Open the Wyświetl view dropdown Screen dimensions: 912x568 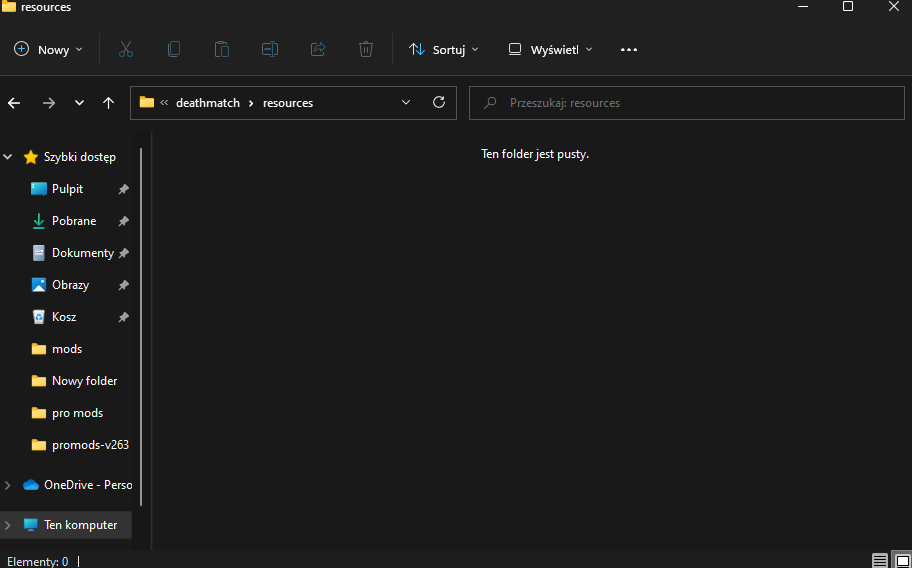coord(550,49)
